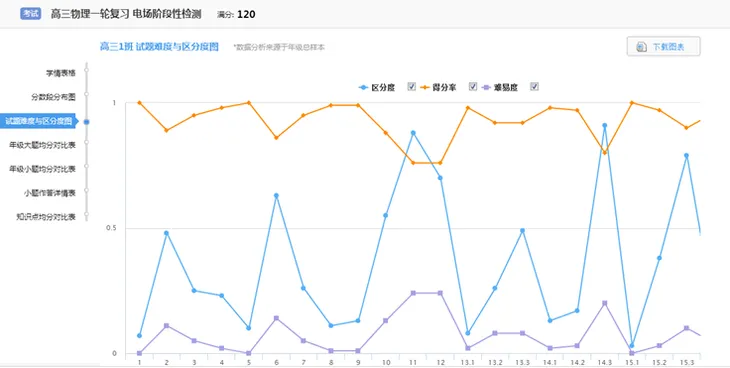Image resolution: width=730 pixels, height=368 pixels.
Task: Click the timeline dot beside 分数段分布图
Action: pos(87,94)
